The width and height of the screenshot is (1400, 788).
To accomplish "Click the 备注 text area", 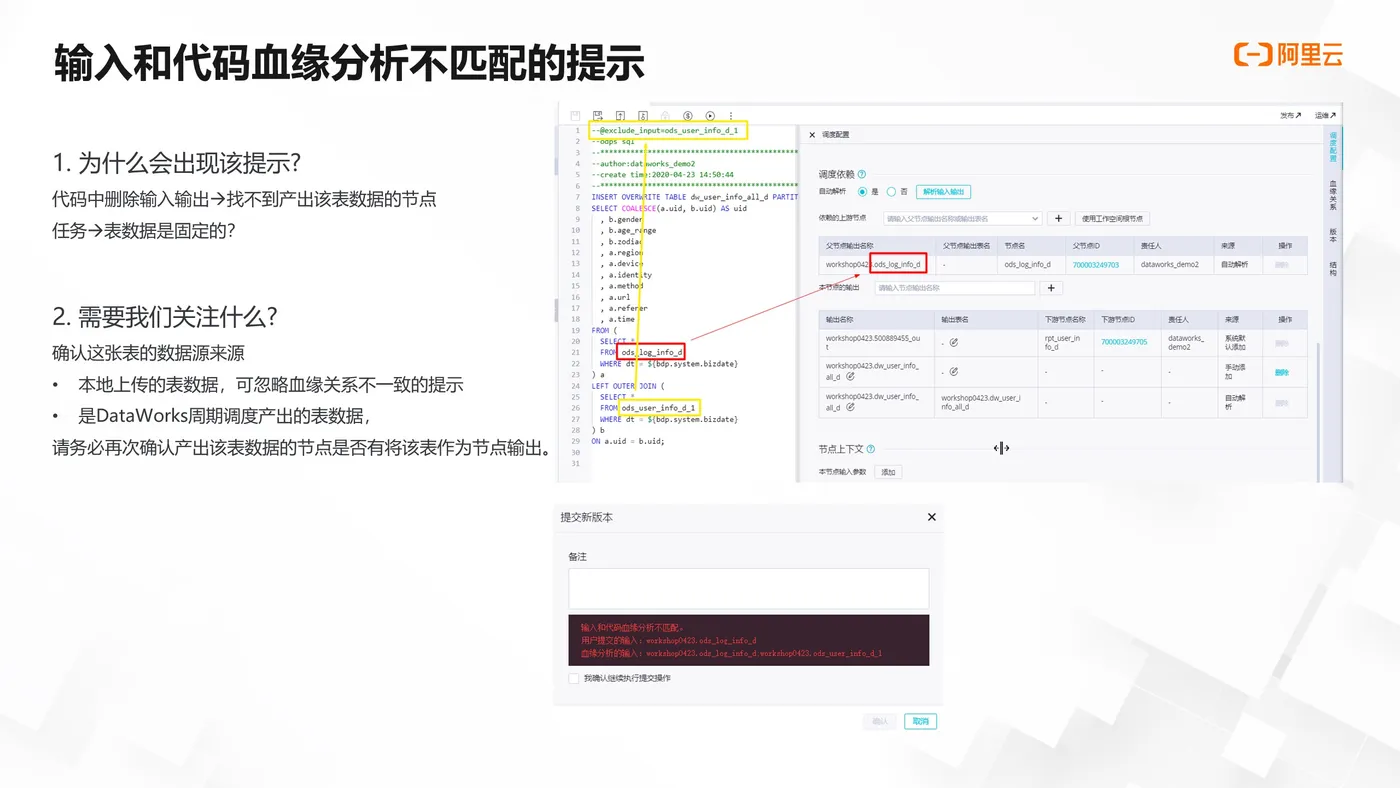I will click(749, 589).
